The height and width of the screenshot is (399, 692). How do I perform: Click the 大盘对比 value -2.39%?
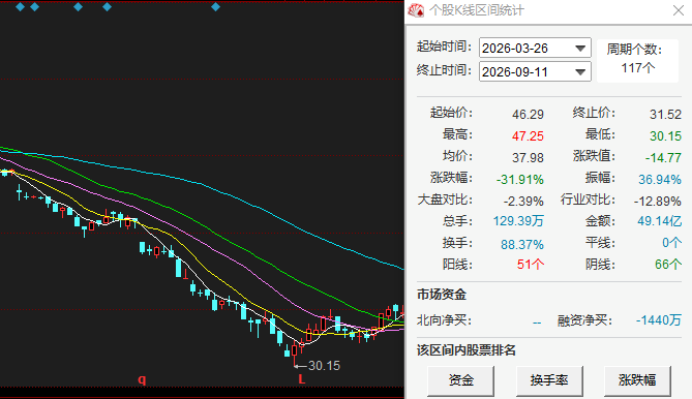tap(523, 201)
